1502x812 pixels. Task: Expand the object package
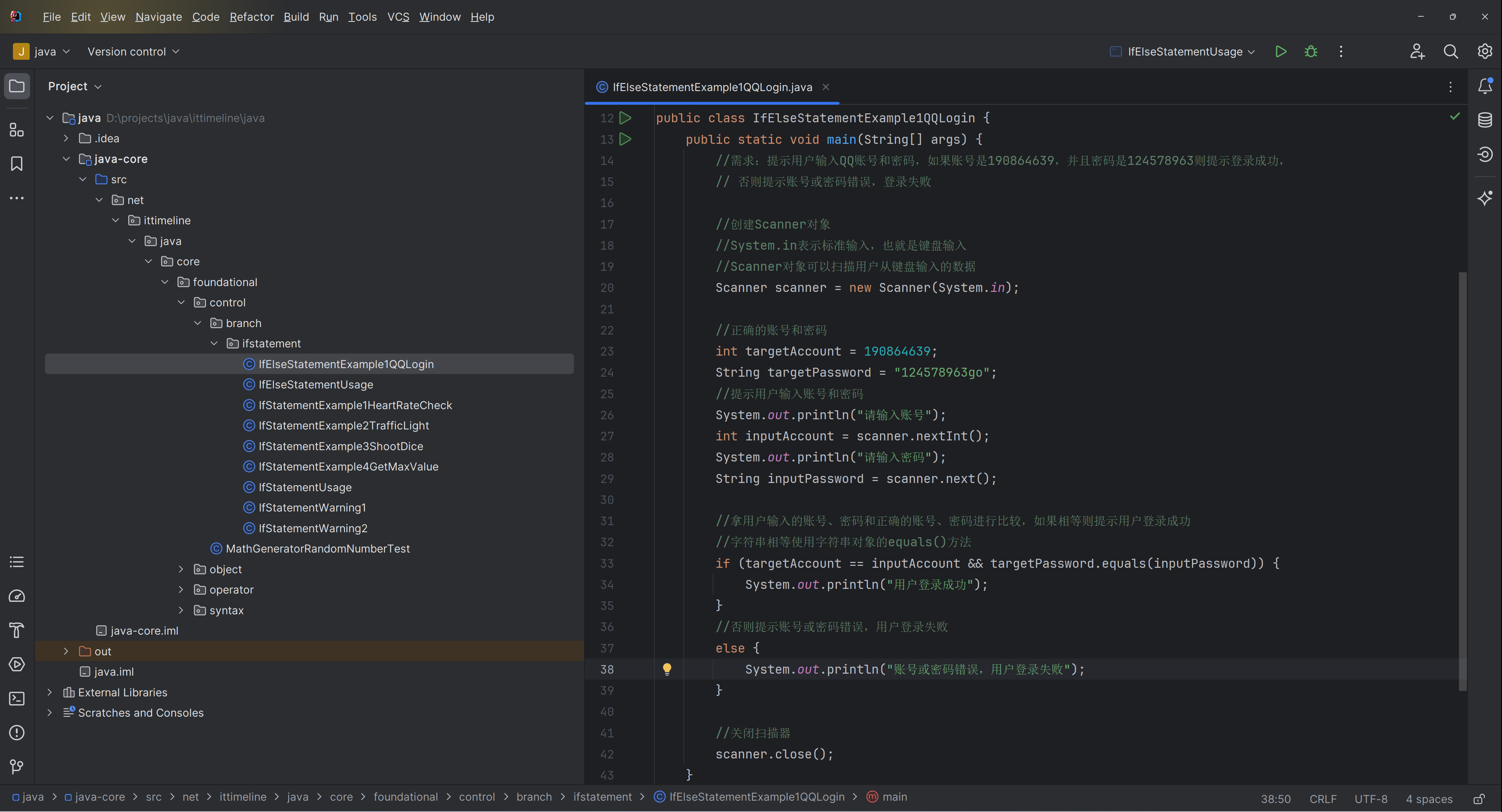181,569
